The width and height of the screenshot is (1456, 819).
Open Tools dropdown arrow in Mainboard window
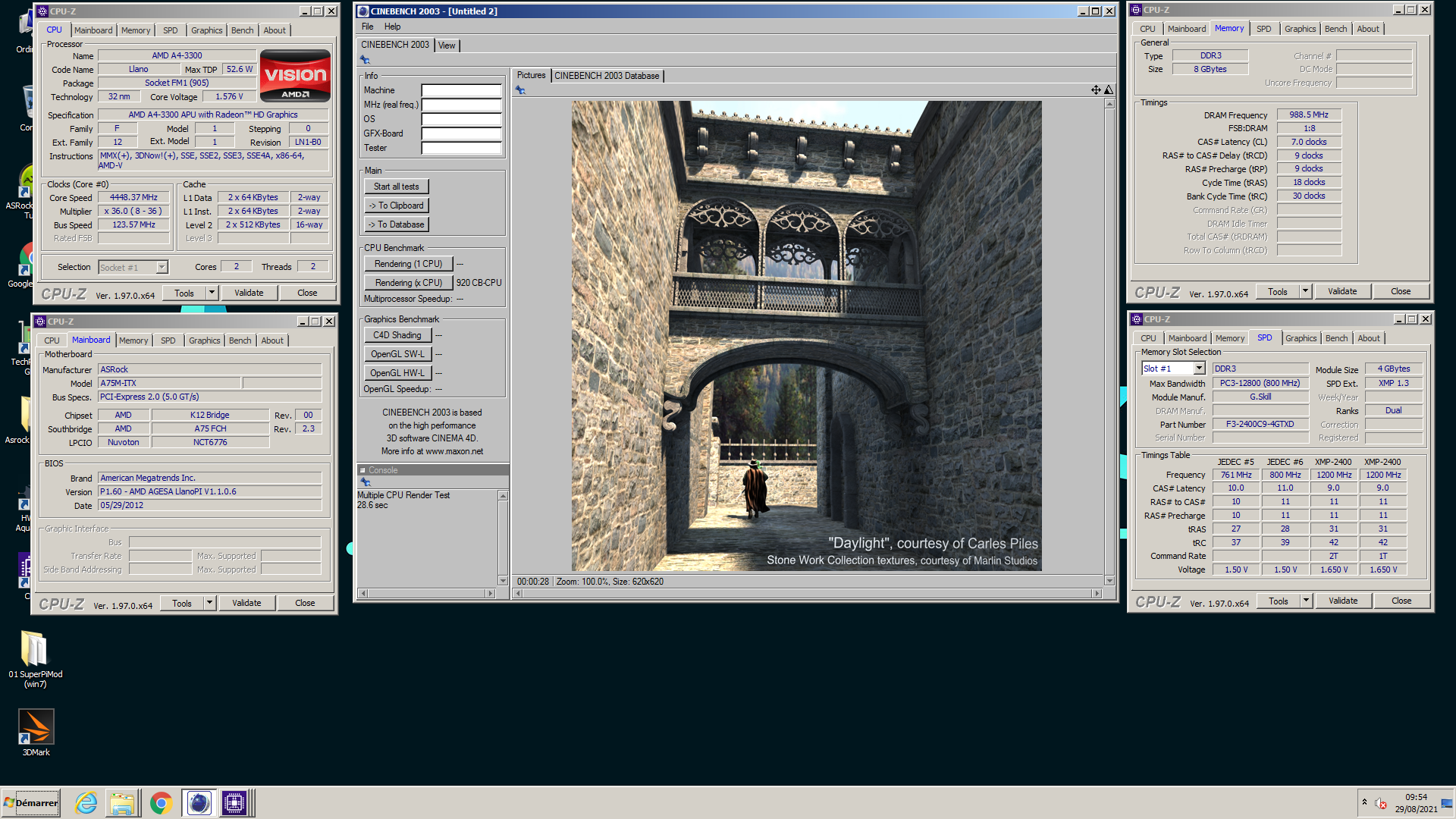210,603
